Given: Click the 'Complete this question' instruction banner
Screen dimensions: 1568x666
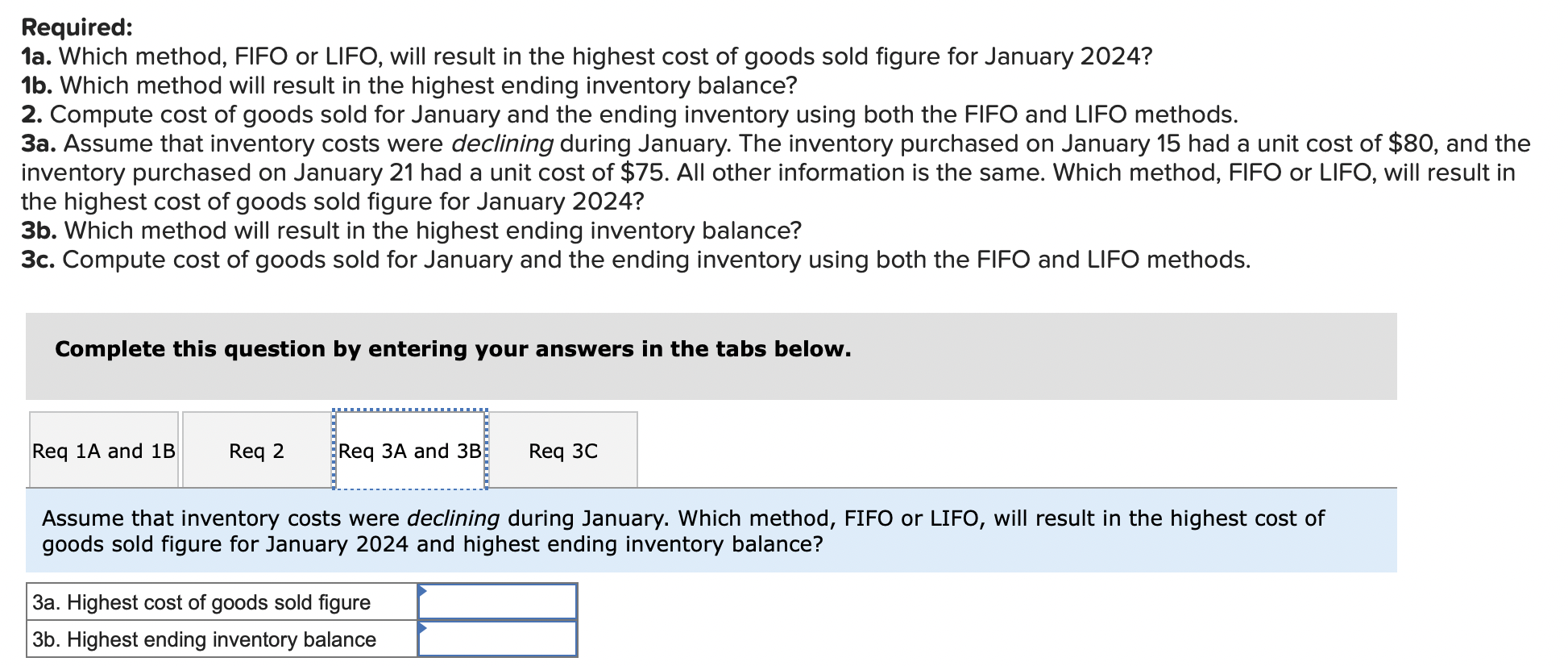Looking at the screenshot, I should point(452,349).
